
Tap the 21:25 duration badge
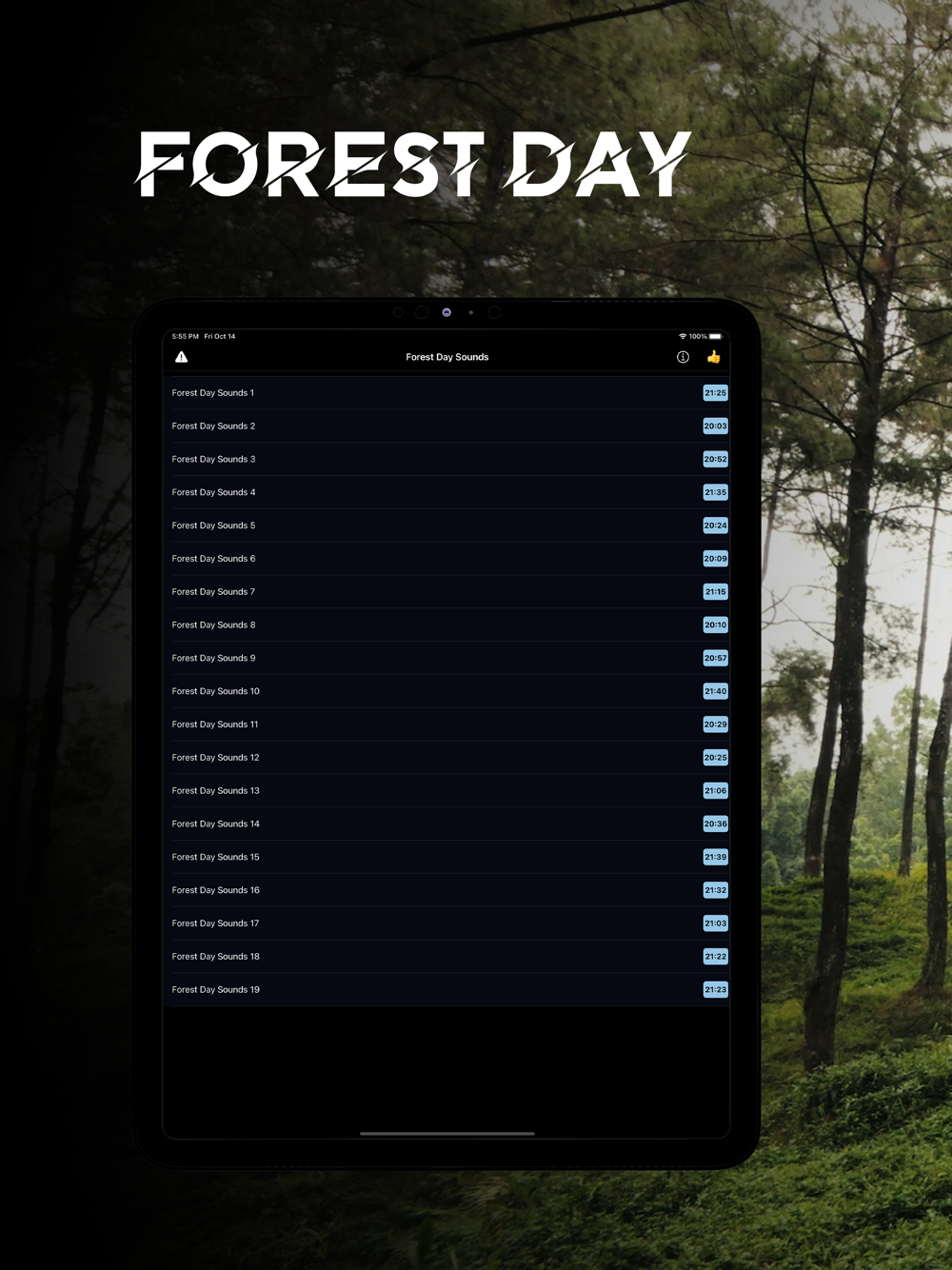[715, 393]
